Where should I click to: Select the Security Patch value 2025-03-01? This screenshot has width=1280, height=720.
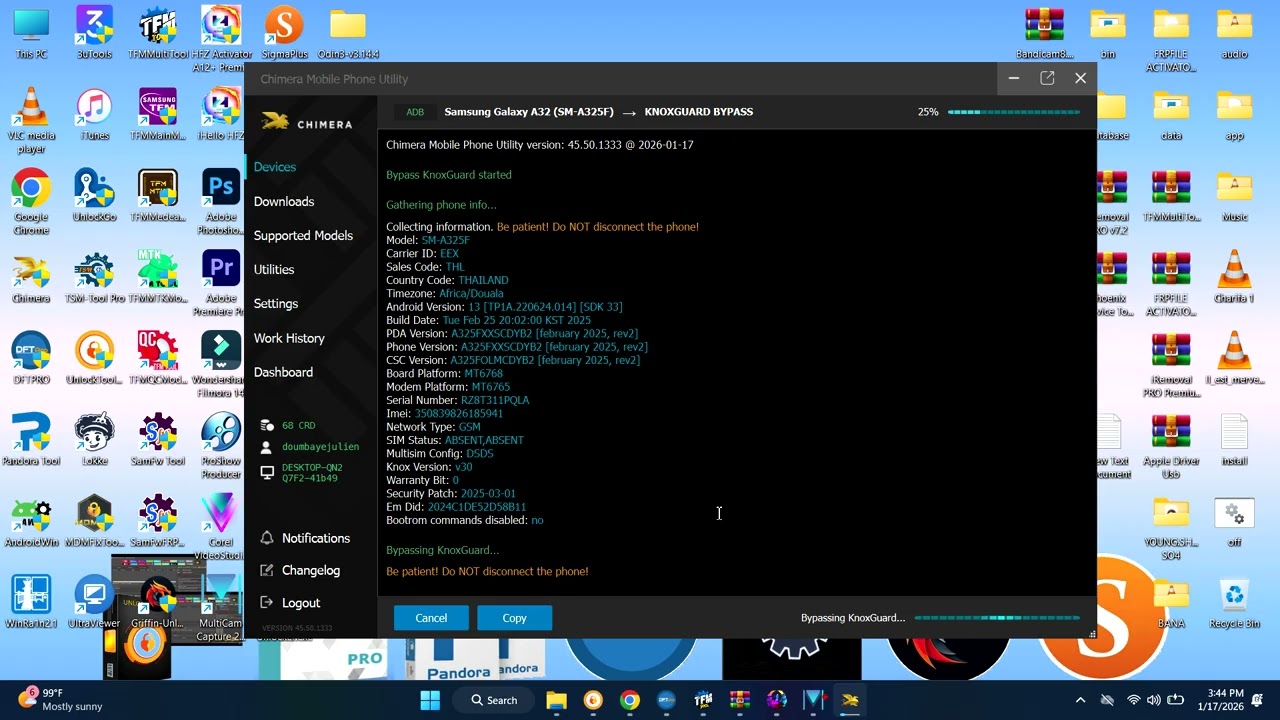488,493
